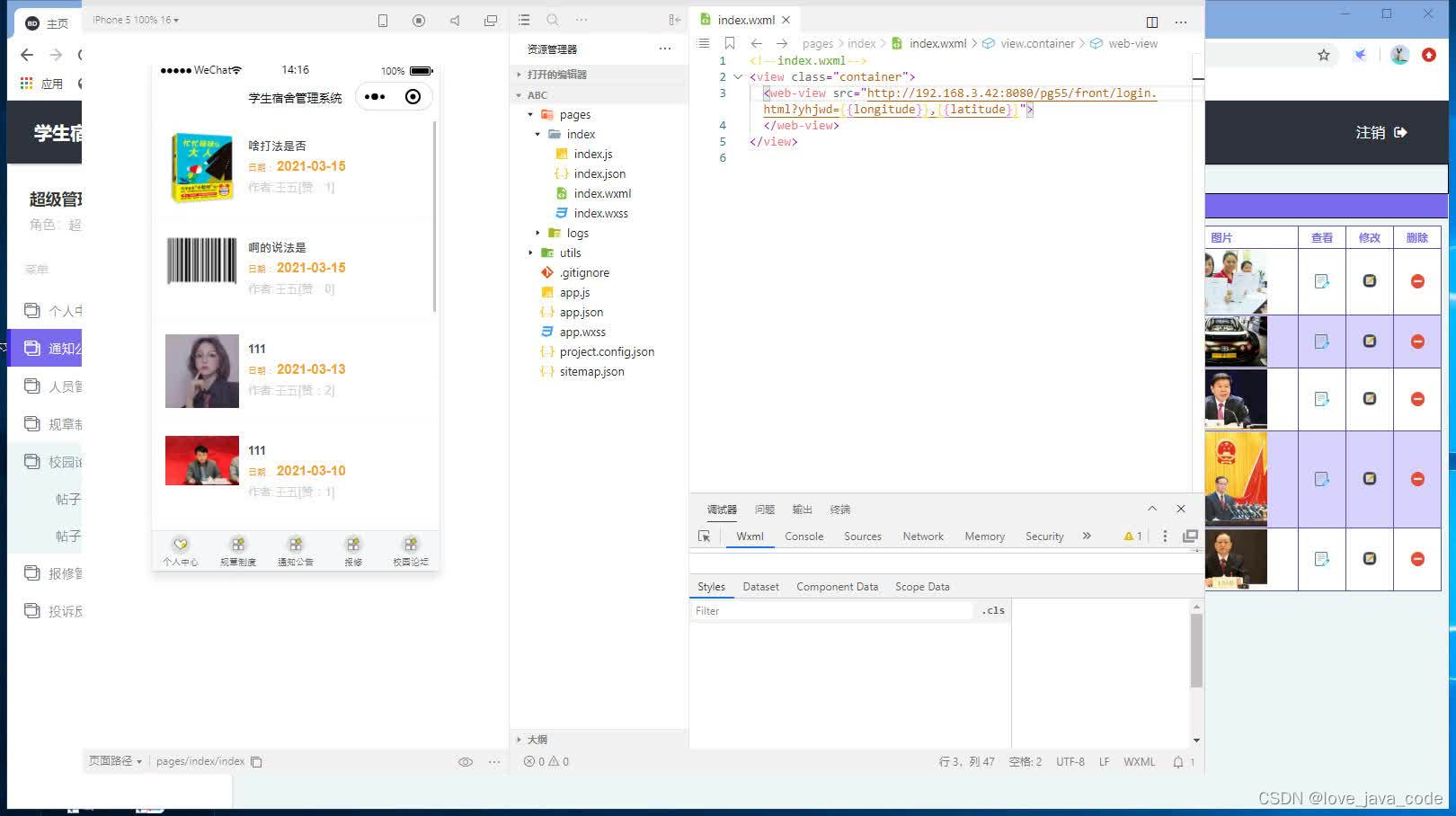Open the 规章制度 tab in phone preview

tap(238, 551)
